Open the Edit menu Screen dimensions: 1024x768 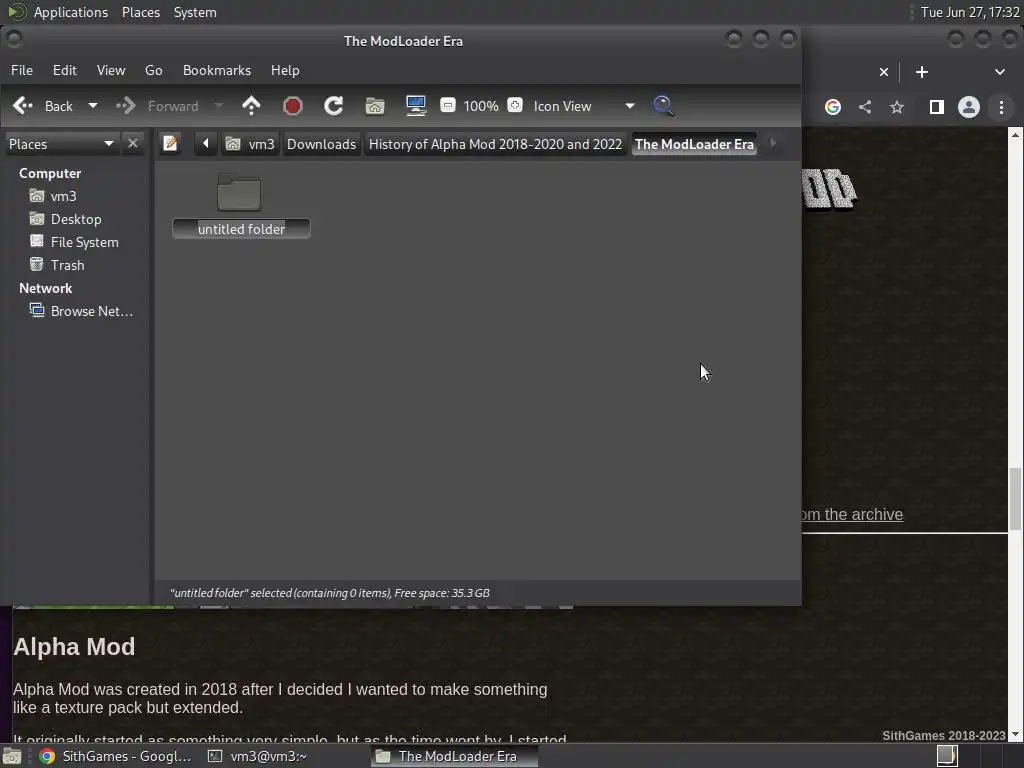65,70
